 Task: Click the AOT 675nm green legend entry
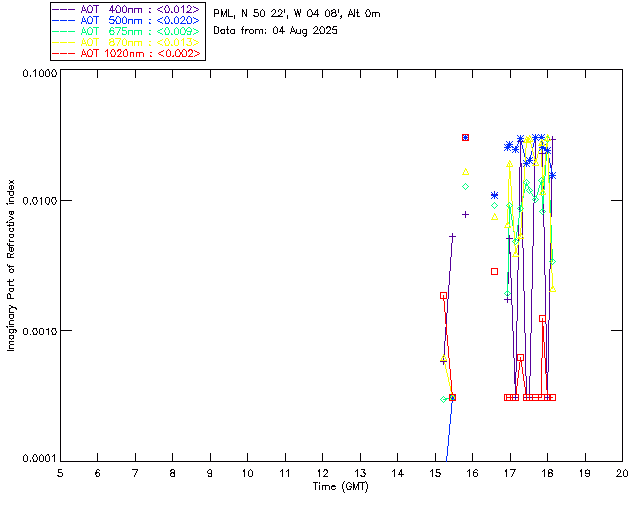coord(126,31)
